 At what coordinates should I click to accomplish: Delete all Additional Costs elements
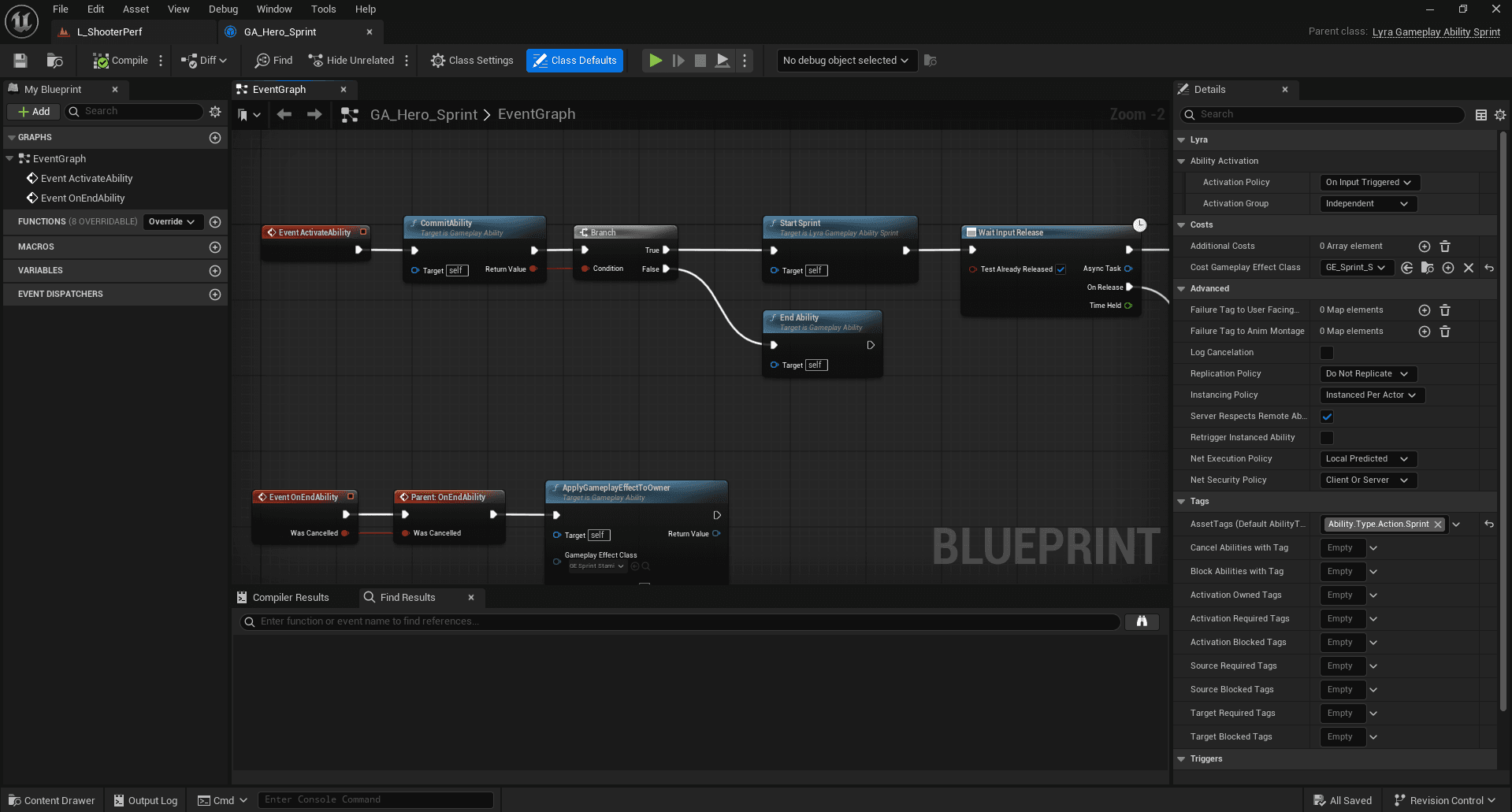[x=1445, y=247]
